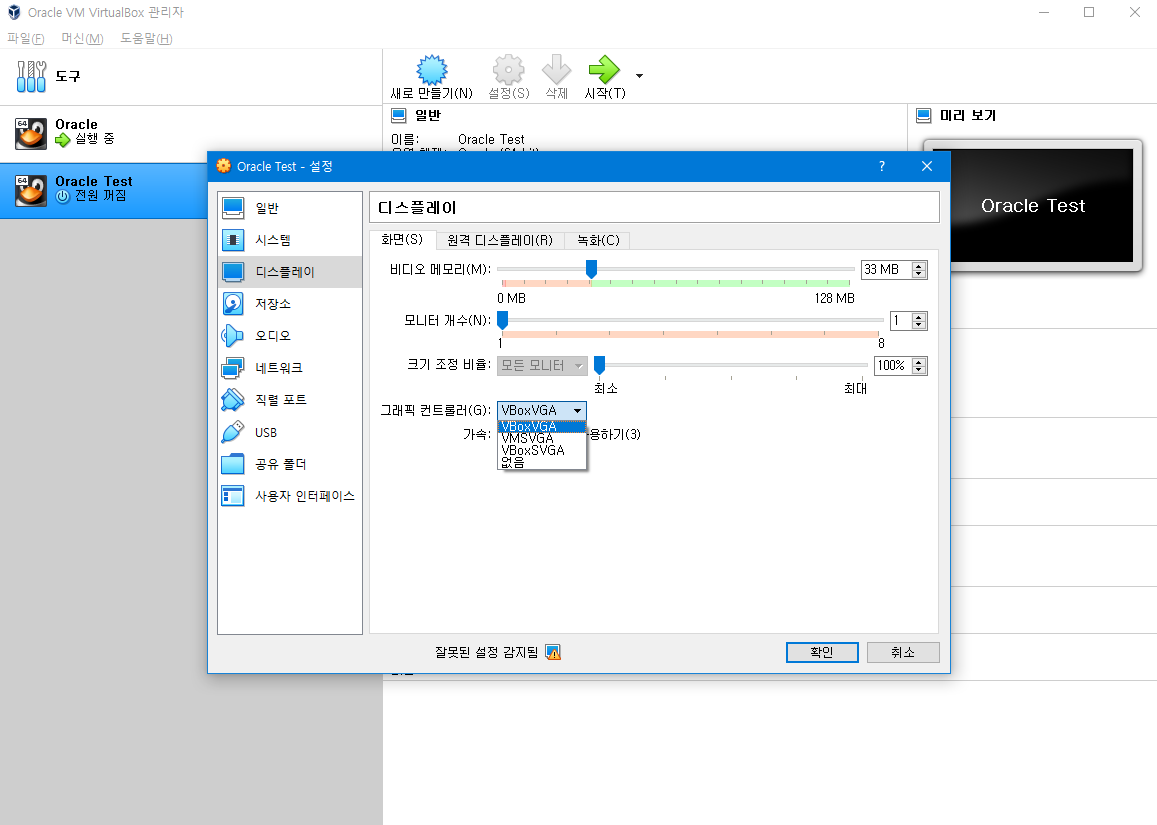Click the Cancel (취소) button

tap(903, 652)
